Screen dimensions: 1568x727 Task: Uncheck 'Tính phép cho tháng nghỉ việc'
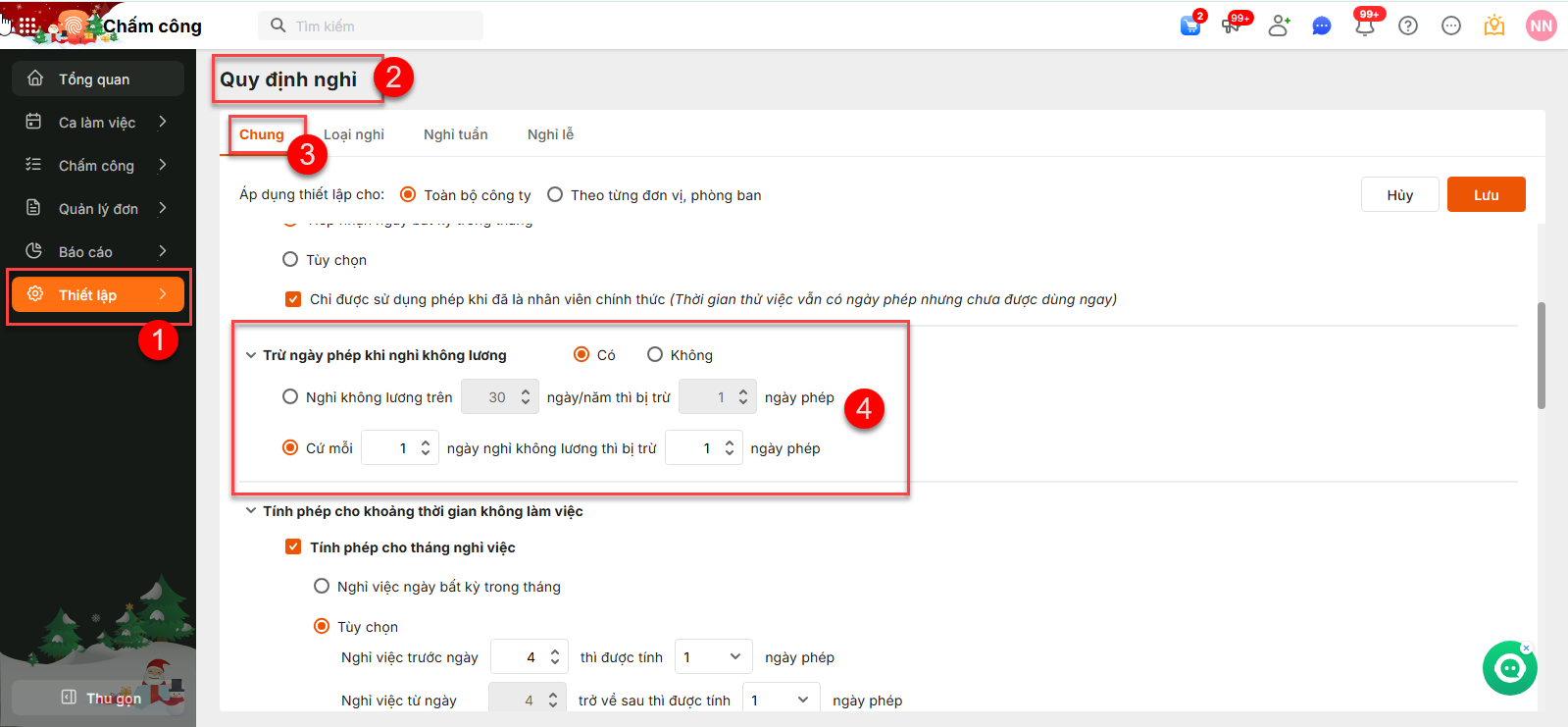pyautogui.click(x=293, y=546)
